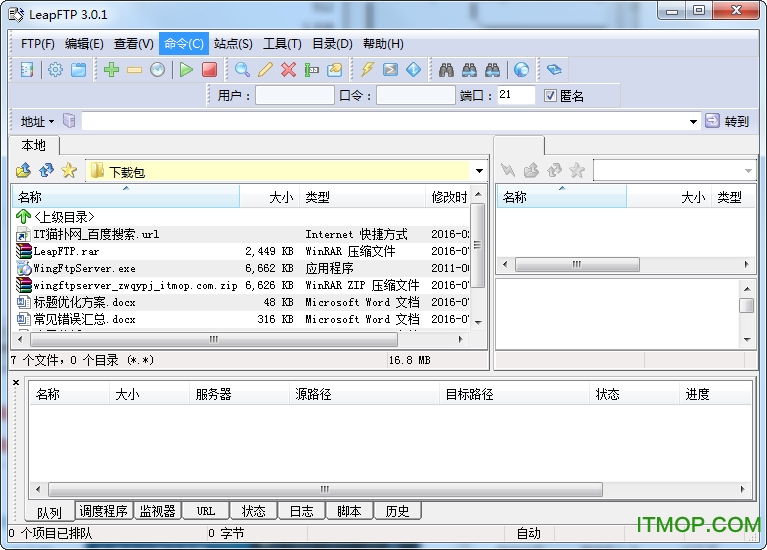Click the yellow pencil edit icon
Viewport: 767px width, 550px height.
point(265,69)
